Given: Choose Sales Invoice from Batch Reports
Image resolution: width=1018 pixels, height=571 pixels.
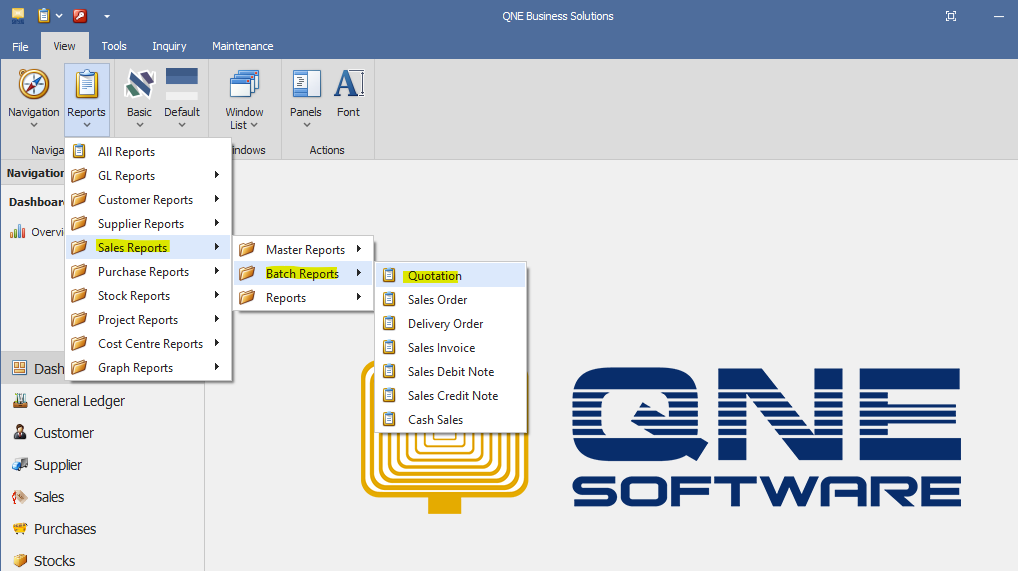Looking at the screenshot, I should pyautogui.click(x=451, y=348).
